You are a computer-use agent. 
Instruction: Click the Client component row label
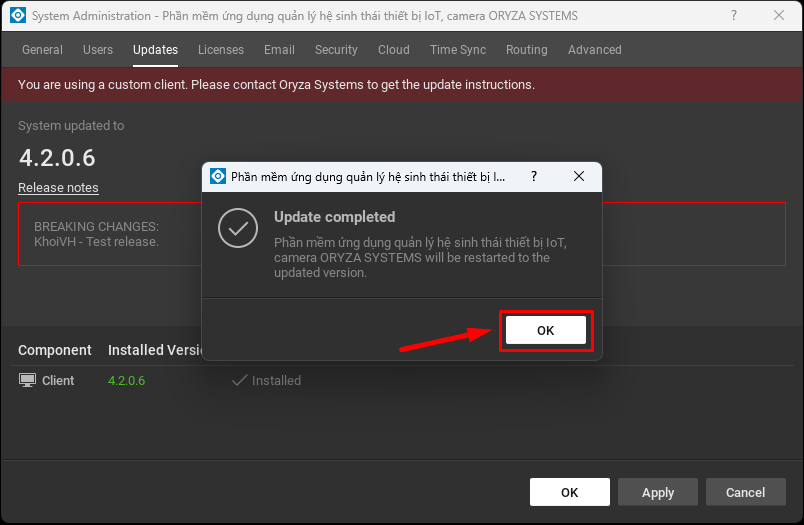pos(58,380)
